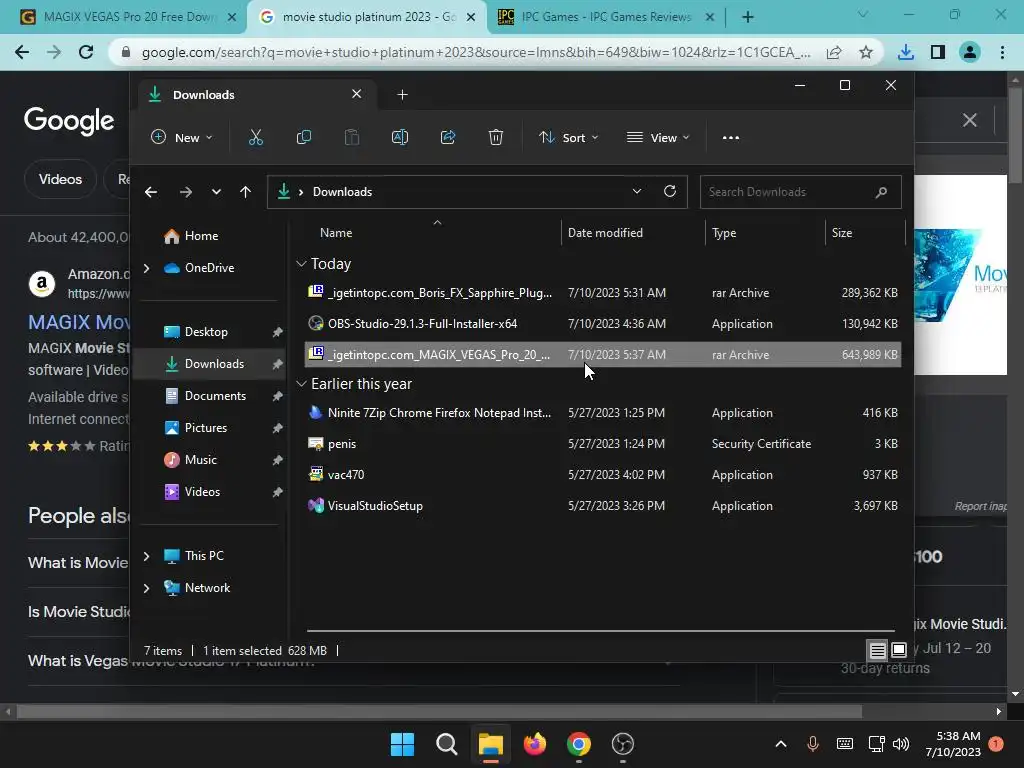Viewport: 1024px width, 768px height.
Task: Select the MAGIX_VEGAS_Pro_20 rar archive
Action: [x=603, y=355]
